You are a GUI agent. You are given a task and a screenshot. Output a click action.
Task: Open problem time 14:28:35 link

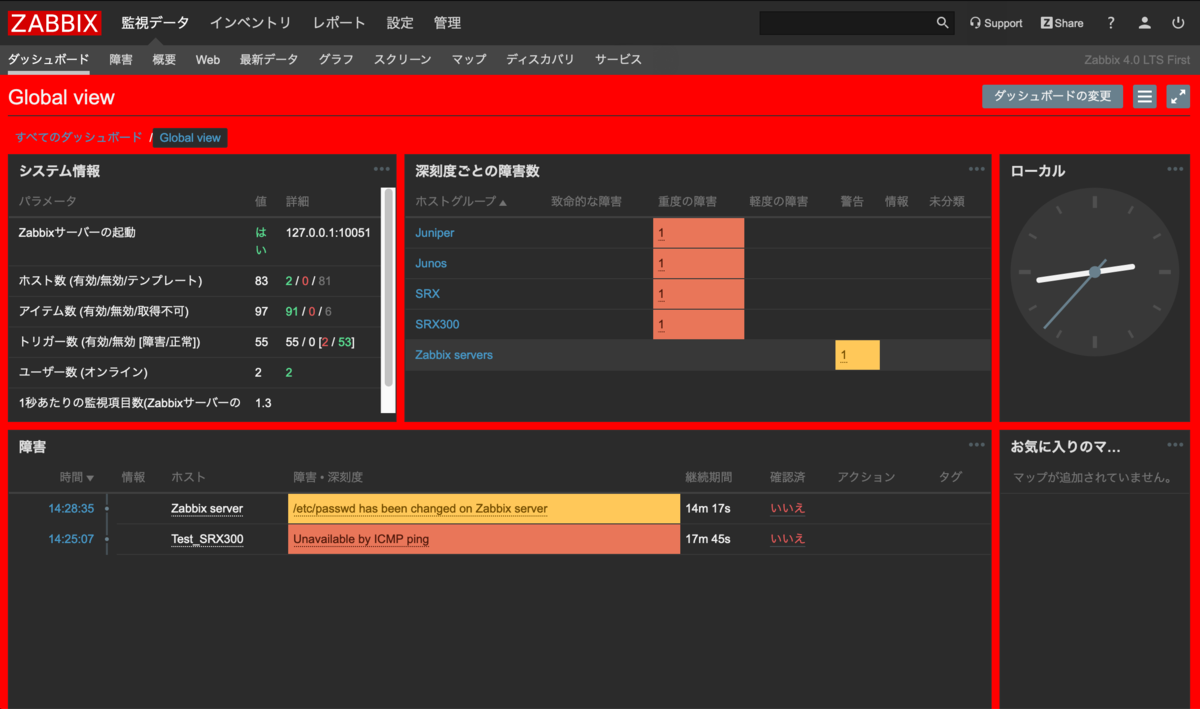click(x=71, y=508)
